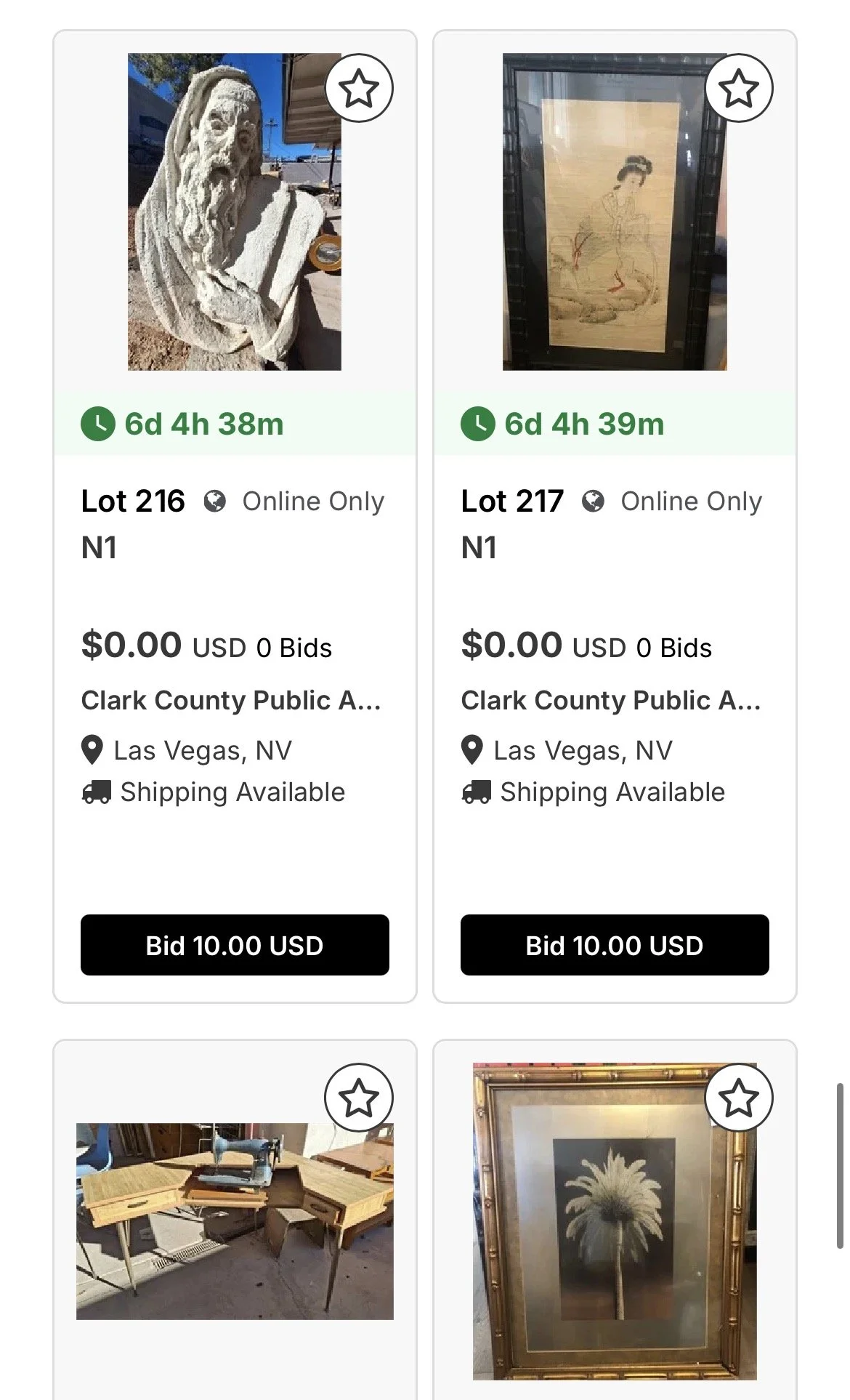Click globe icon beside Lot 217 Online Only
Image resolution: width=850 pixels, height=1400 pixels.
coord(593,502)
